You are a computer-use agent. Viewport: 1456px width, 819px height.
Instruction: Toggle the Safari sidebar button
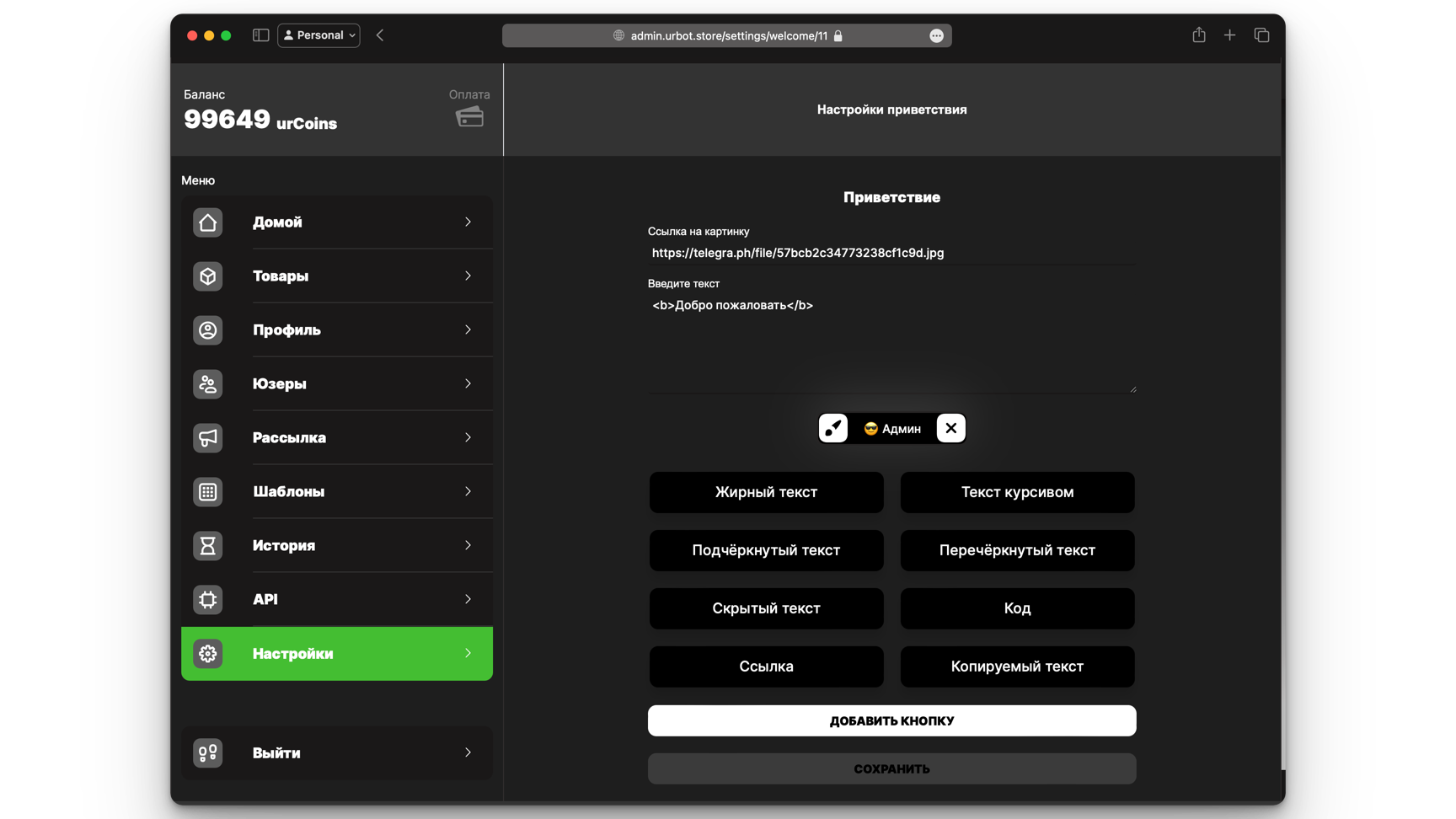point(260,35)
